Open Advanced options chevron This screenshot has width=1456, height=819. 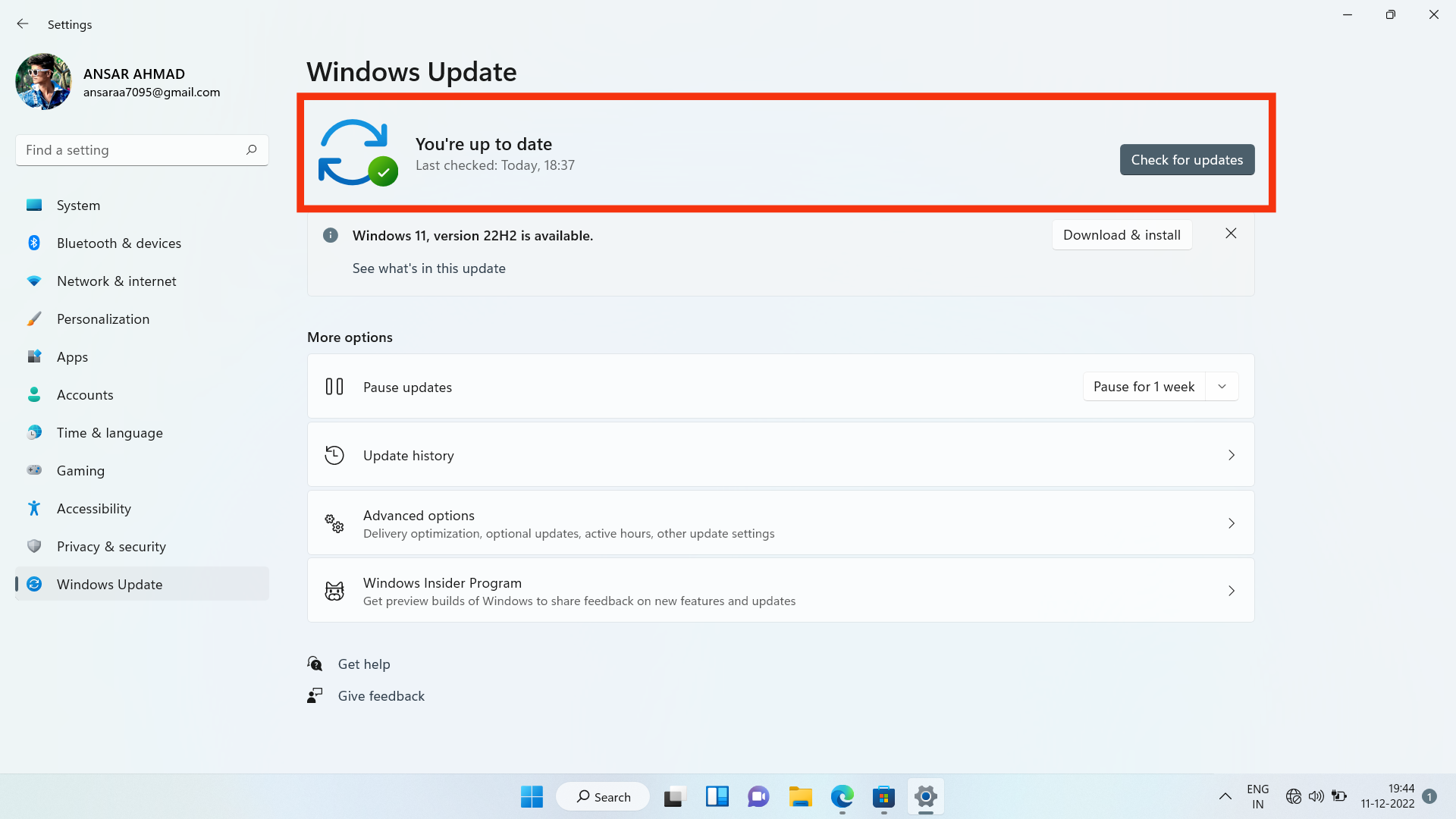tap(1231, 523)
